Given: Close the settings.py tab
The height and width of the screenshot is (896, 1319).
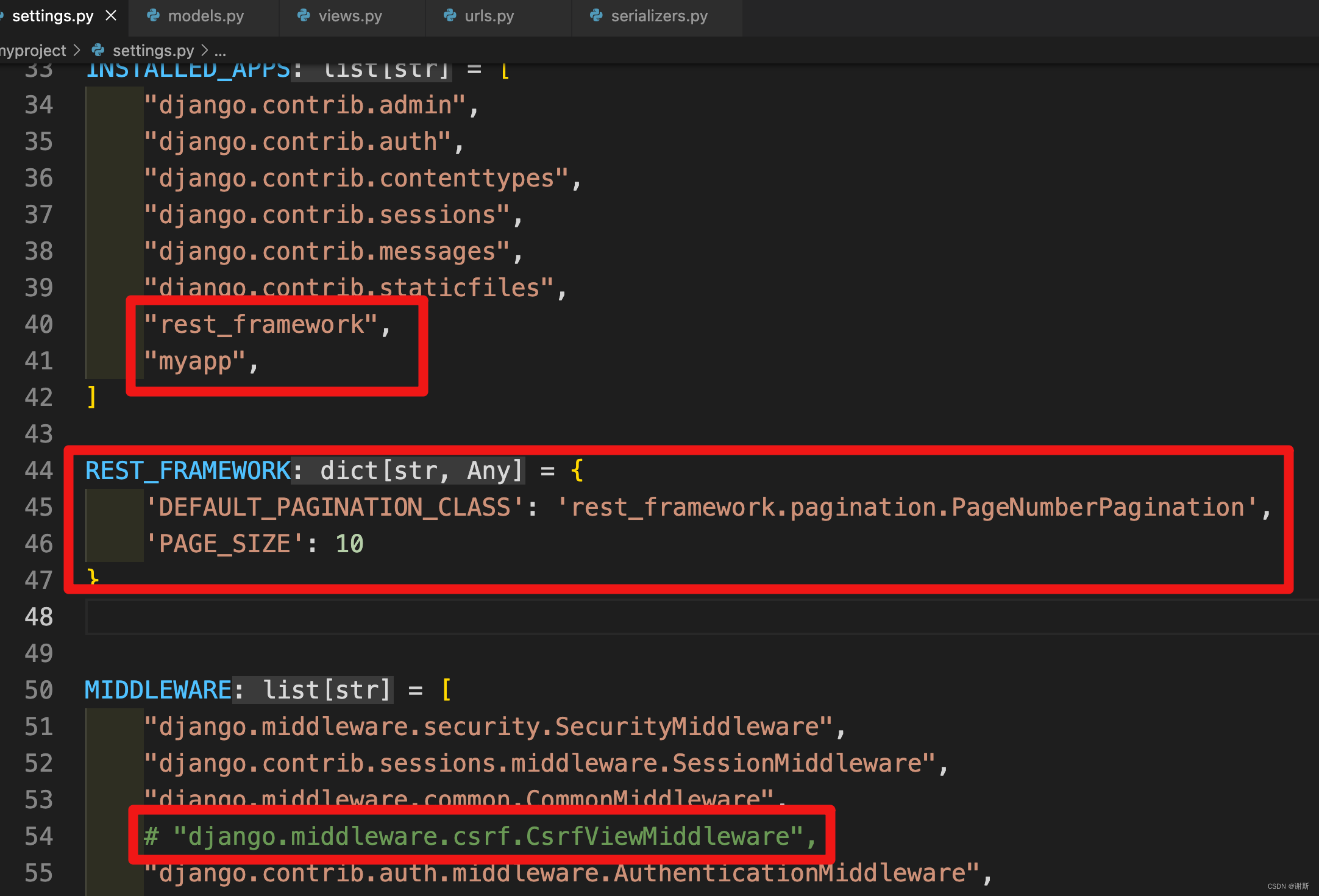Looking at the screenshot, I should click(111, 16).
